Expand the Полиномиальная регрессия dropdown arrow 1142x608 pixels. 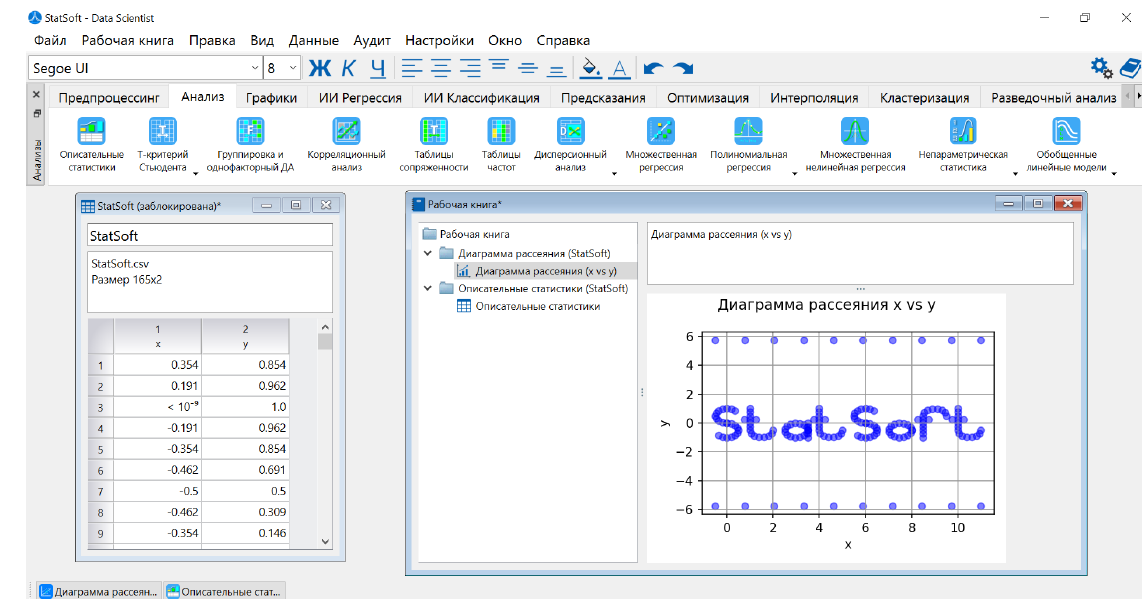point(795,173)
